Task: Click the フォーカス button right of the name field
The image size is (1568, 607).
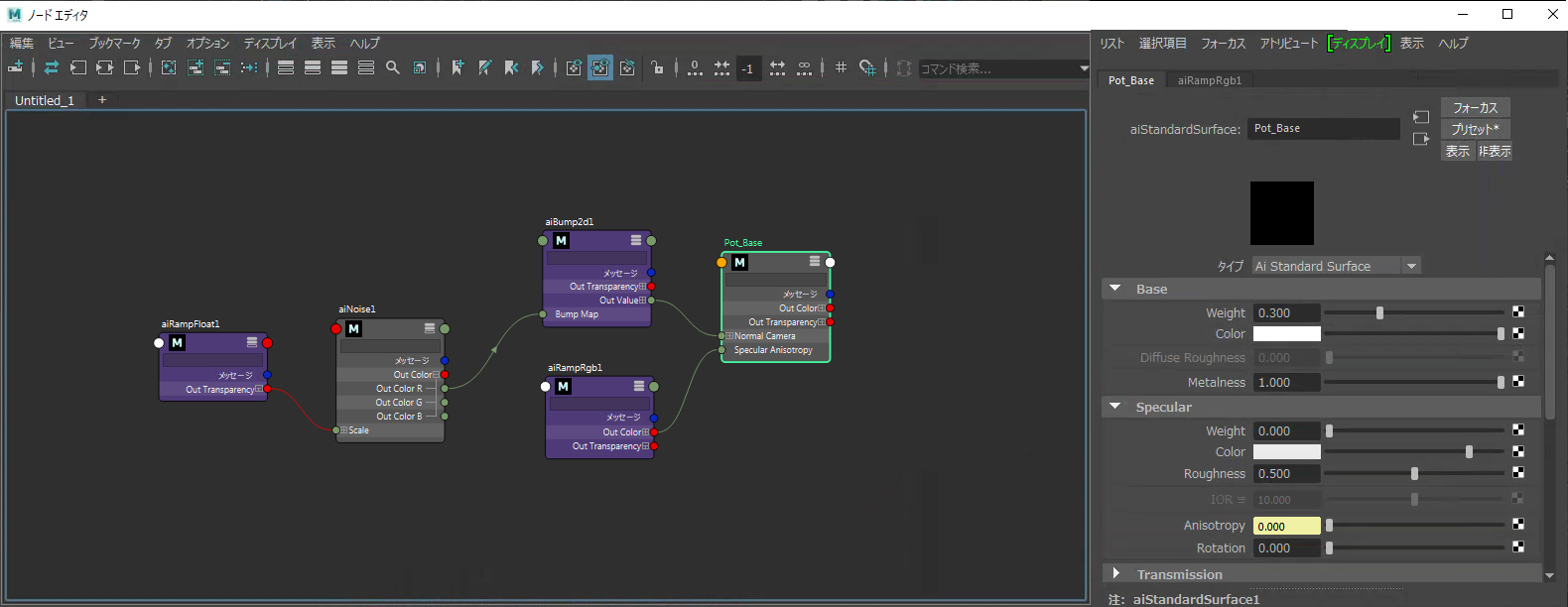Action: coord(1475,107)
